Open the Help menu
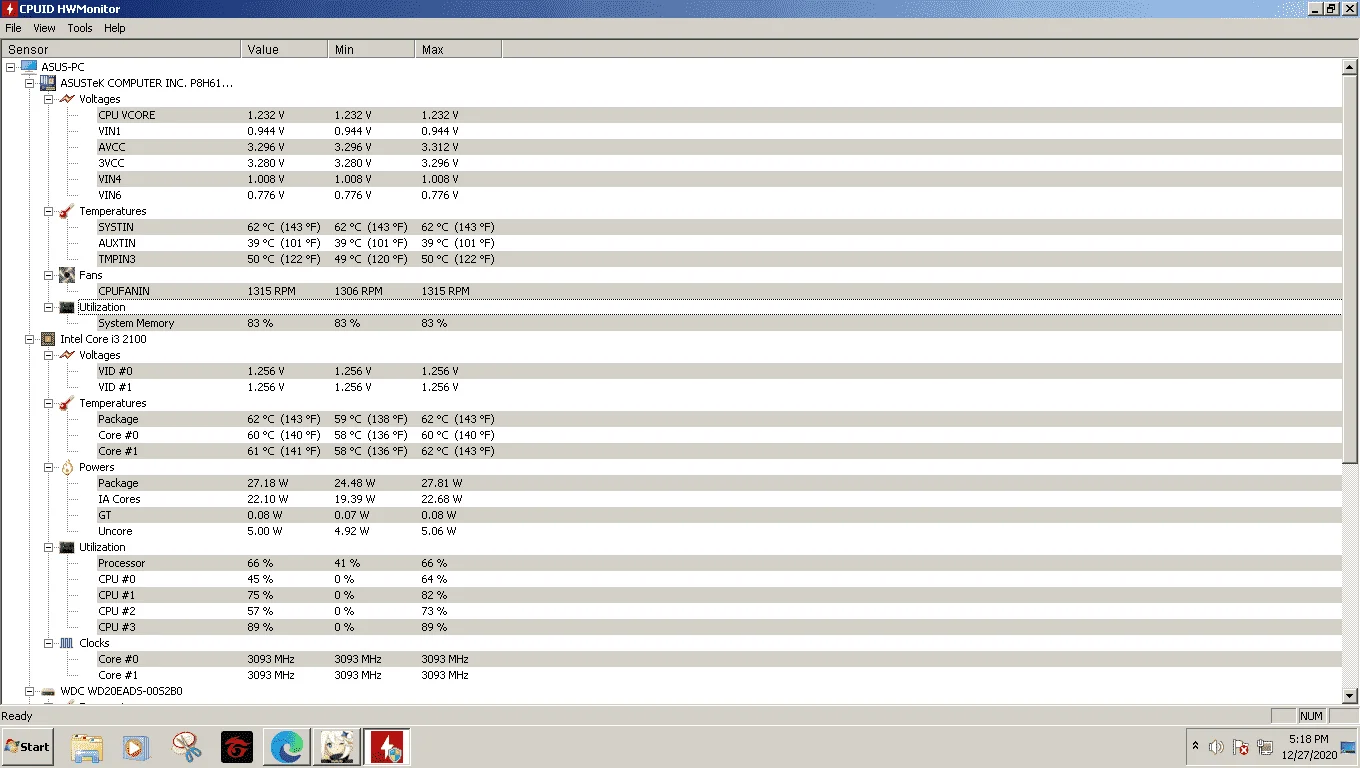Viewport: 1360px width, 768px height. click(x=115, y=28)
